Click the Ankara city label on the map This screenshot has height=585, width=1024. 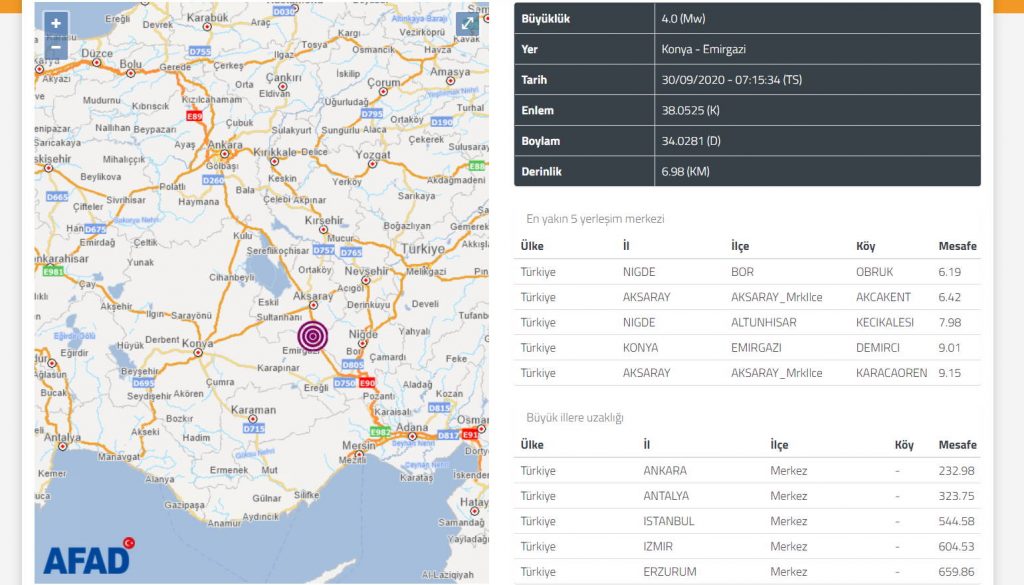(224, 144)
